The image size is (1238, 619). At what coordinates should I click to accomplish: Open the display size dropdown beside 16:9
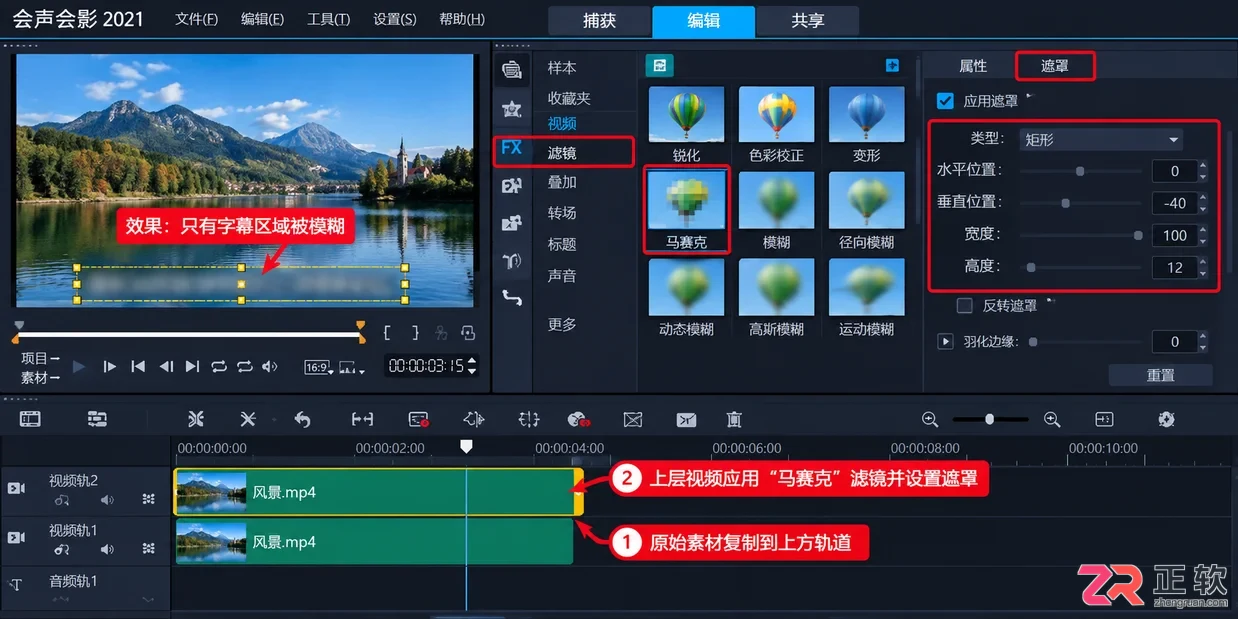tap(352, 368)
